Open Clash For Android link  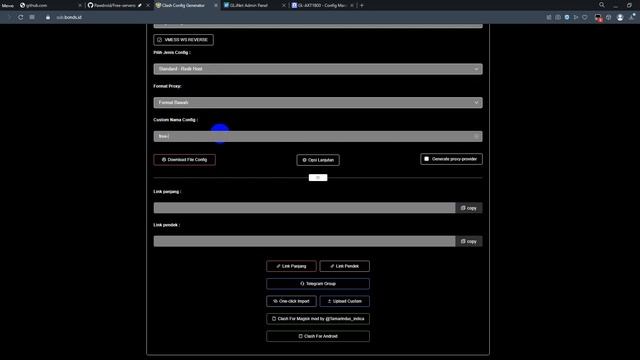click(318, 336)
